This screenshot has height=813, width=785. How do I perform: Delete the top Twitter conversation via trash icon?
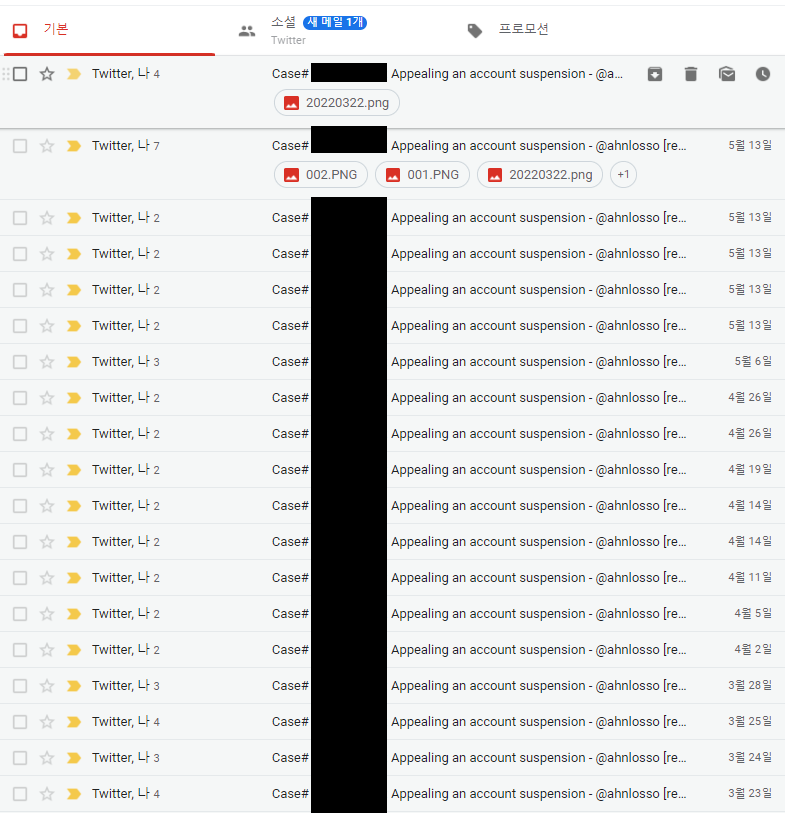(691, 74)
